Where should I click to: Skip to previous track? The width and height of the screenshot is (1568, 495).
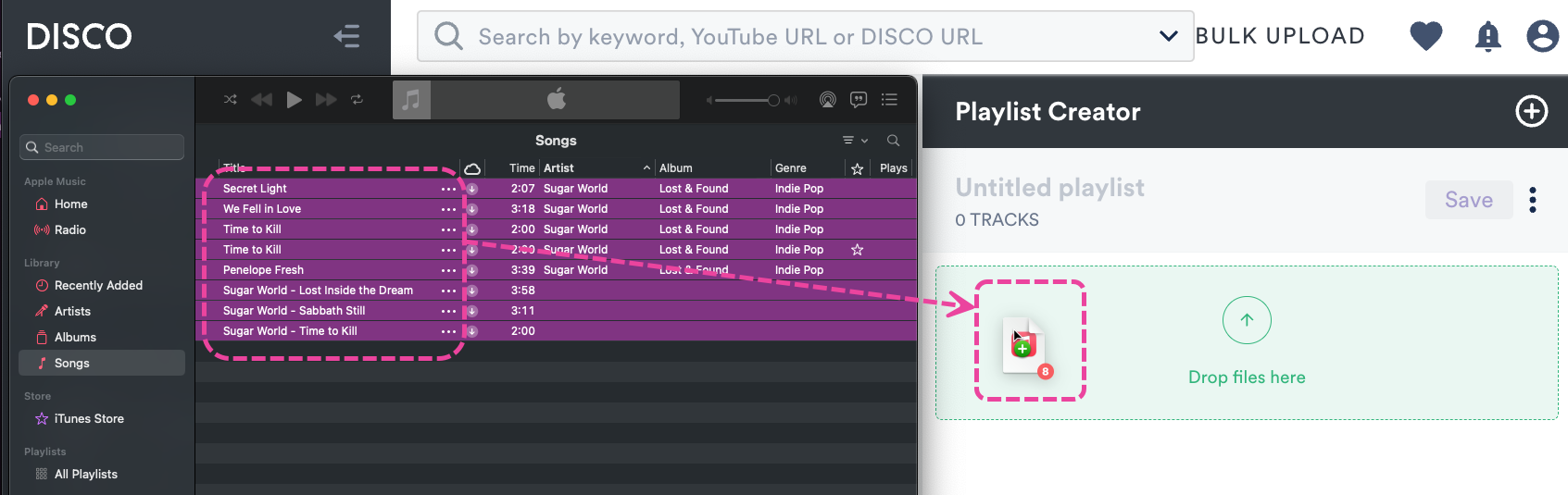(x=262, y=99)
